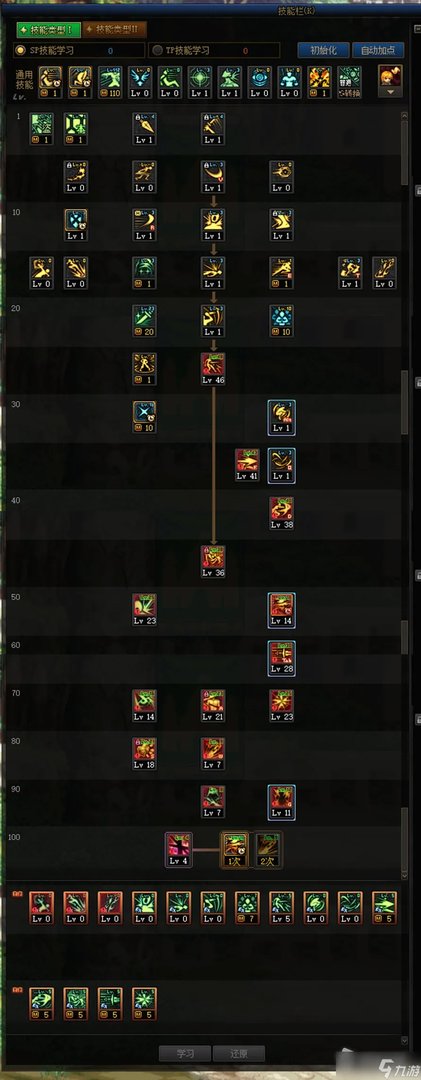Select the Lv 11 highlighted skill icon
Image resolution: width=421 pixels, height=1080 pixels.
click(x=281, y=801)
